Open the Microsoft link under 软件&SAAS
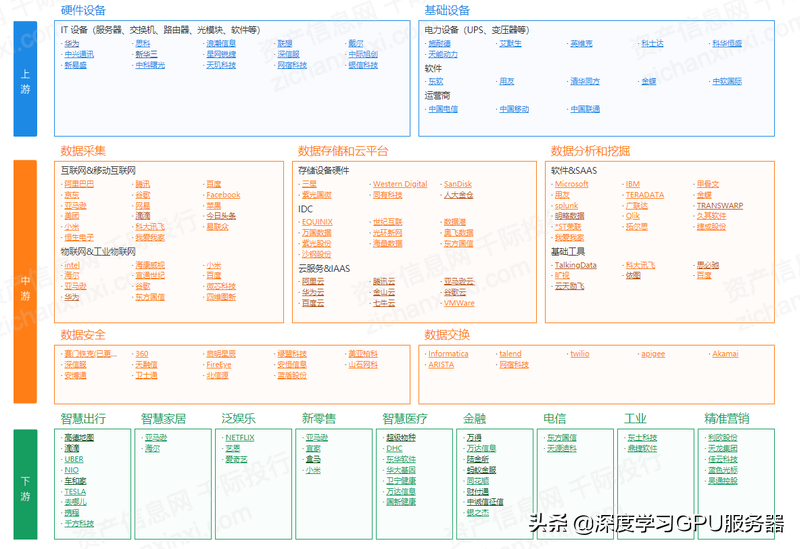800x549 pixels. tap(571, 184)
